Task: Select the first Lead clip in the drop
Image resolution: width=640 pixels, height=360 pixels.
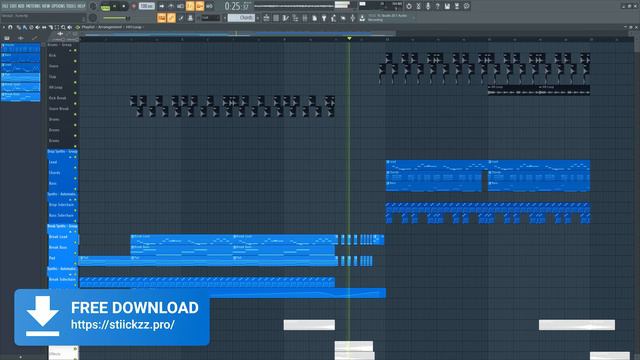Action: tap(437, 165)
